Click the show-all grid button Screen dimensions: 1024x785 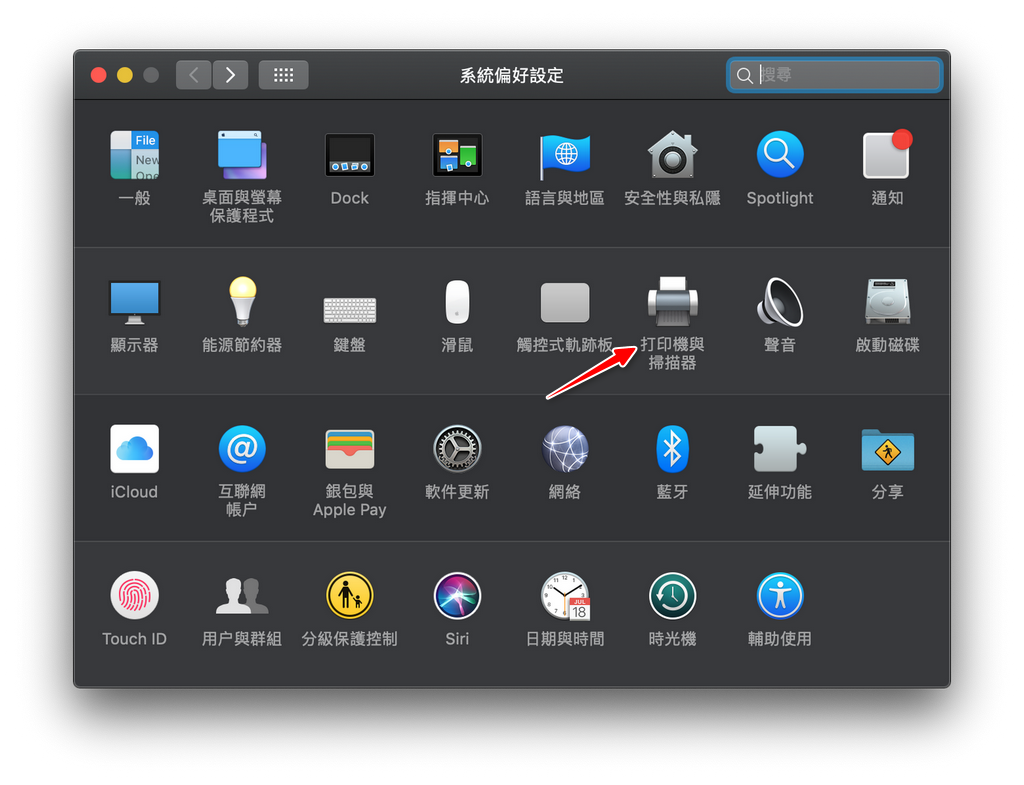point(283,75)
